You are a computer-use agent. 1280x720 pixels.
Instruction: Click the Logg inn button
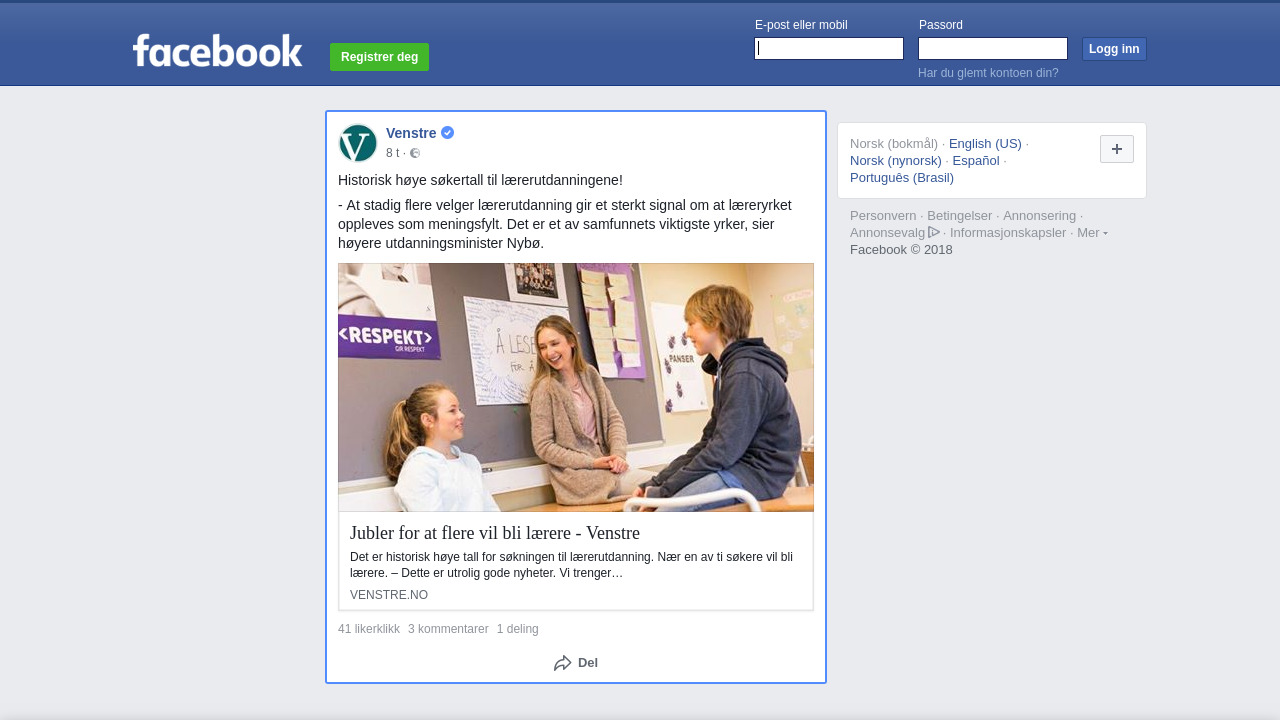coord(1114,49)
